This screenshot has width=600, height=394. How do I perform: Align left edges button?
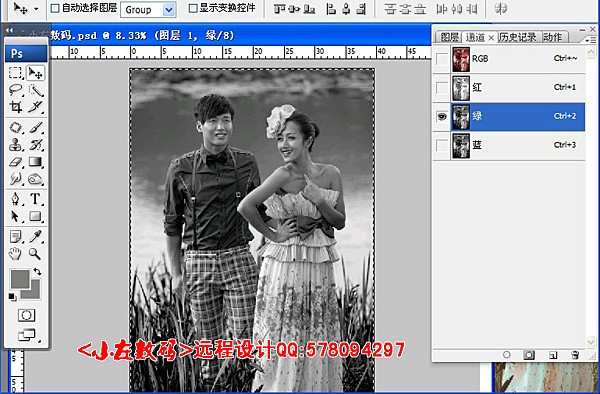(x=331, y=9)
